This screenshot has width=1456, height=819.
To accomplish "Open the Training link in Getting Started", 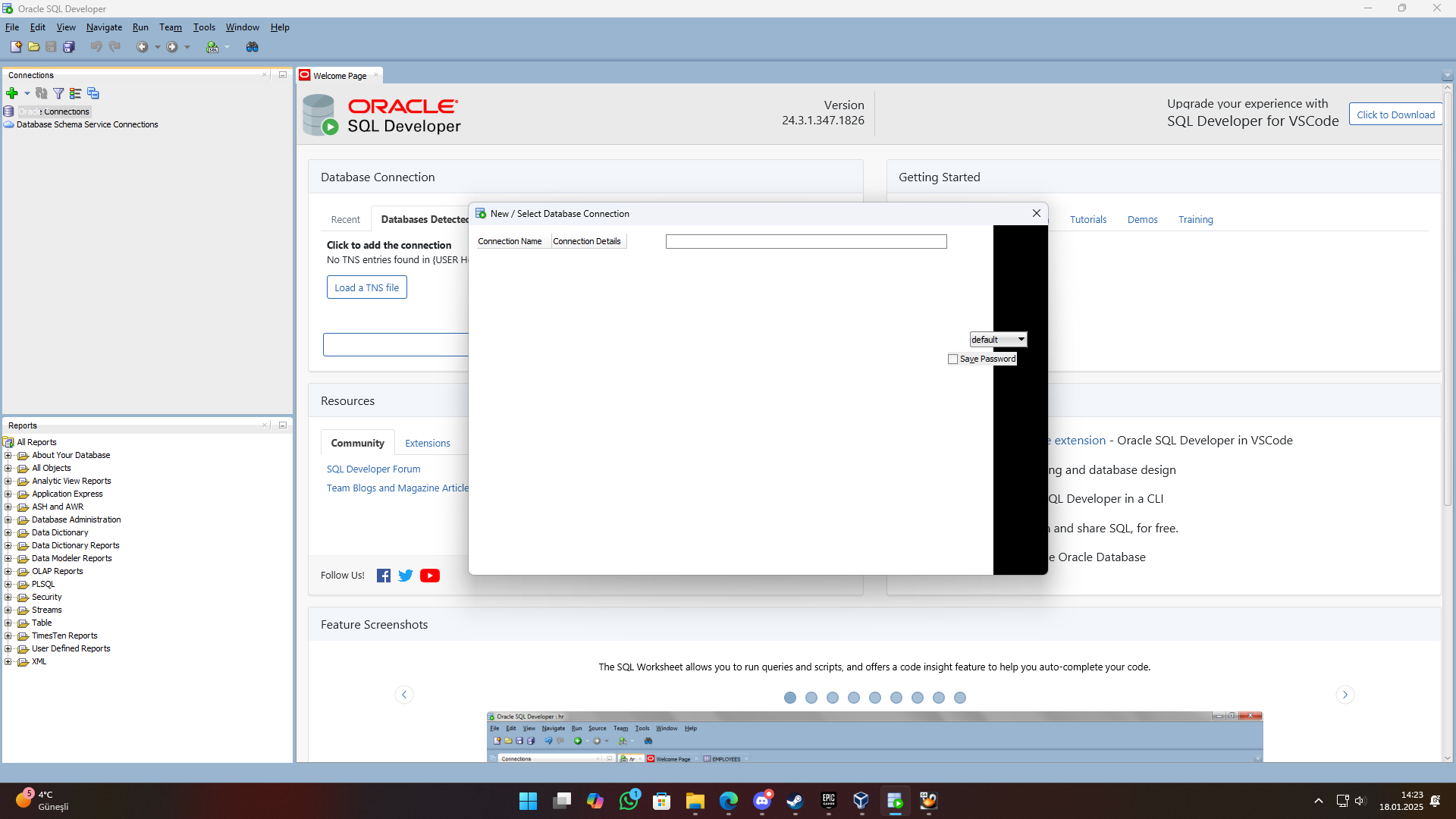I will [1196, 220].
